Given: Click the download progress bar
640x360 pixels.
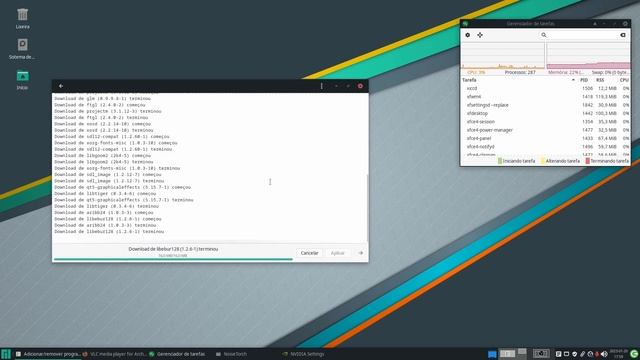Looking at the screenshot, I should (173, 259).
